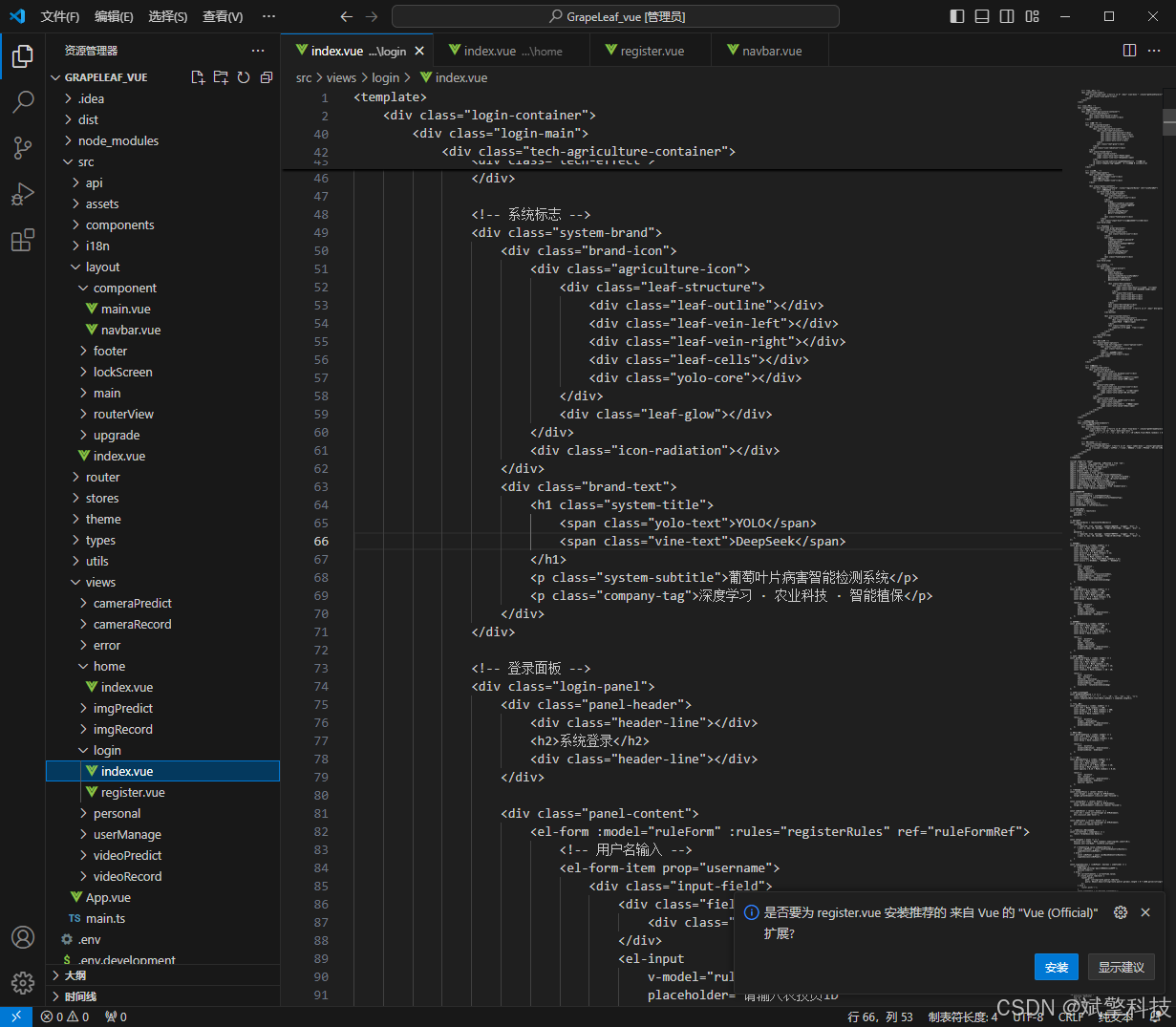Click the command center search box
The width and height of the screenshot is (1176, 1027).
pos(615,16)
